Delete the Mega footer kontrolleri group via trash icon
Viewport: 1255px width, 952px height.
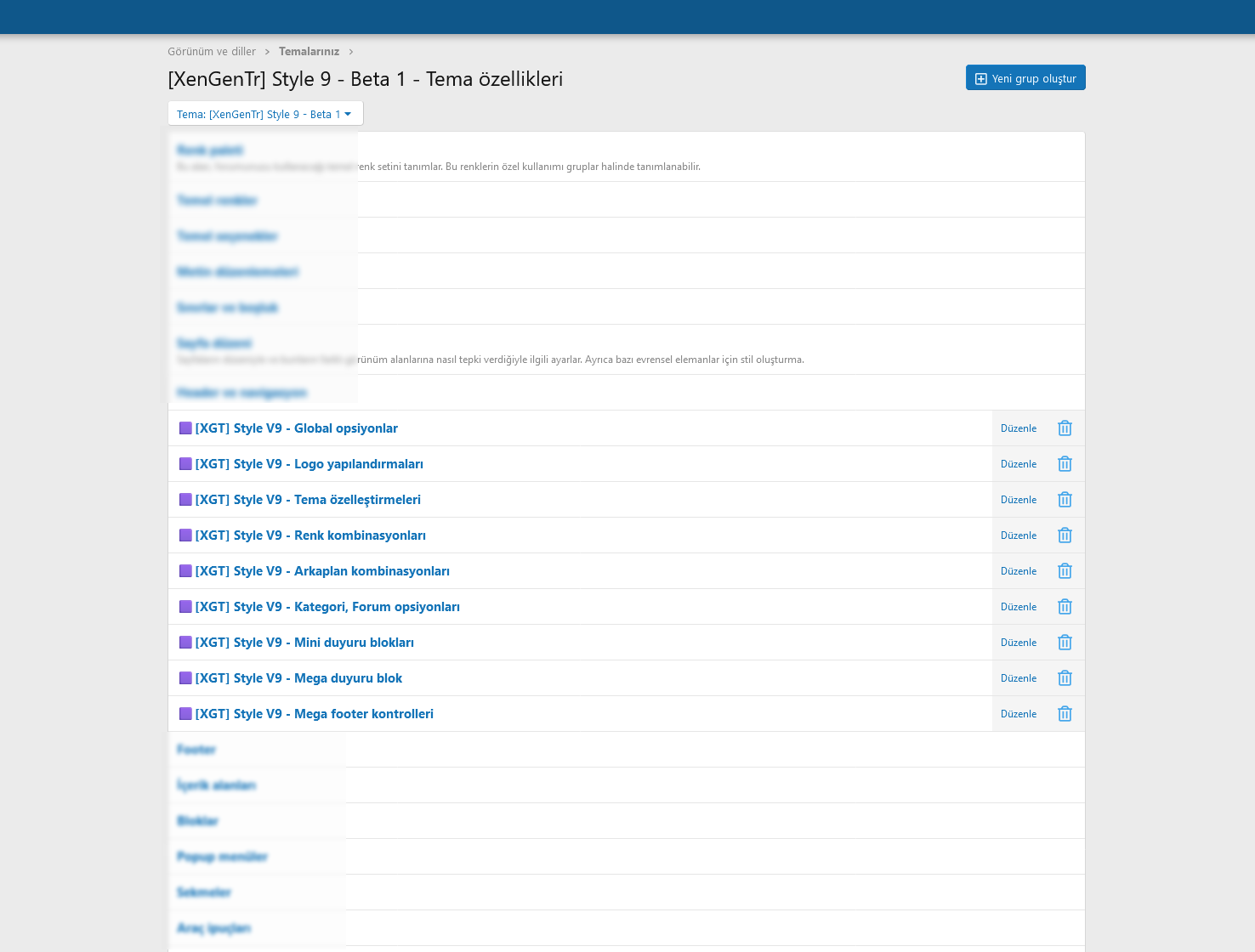[x=1065, y=714]
